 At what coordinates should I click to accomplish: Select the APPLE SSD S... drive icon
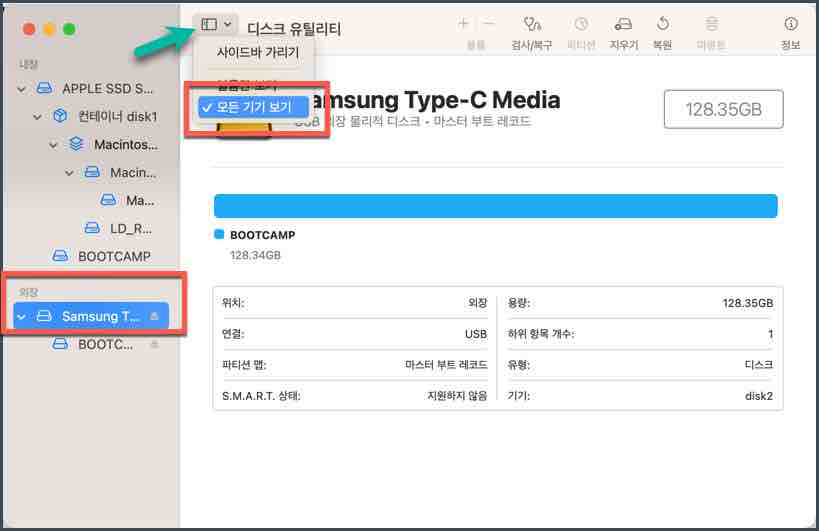coord(44,88)
